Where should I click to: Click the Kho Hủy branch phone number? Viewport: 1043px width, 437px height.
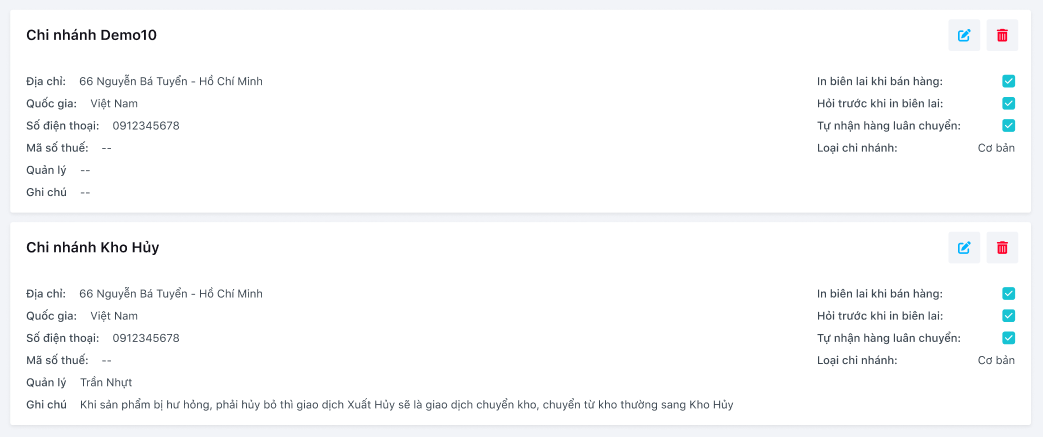(x=146, y=338)
